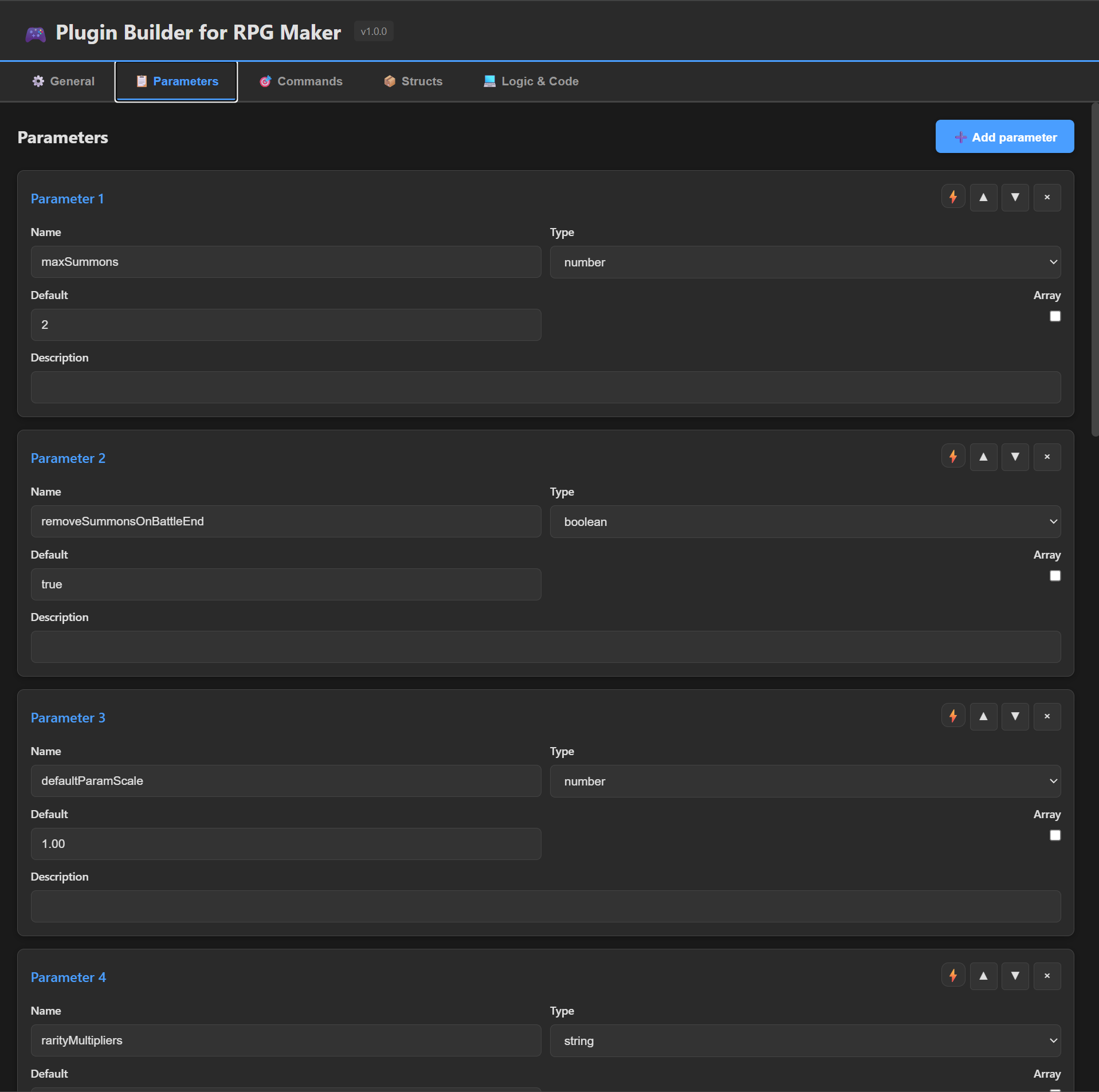
Task: Click the Add parameter button
Action: tap(1004, 137)
